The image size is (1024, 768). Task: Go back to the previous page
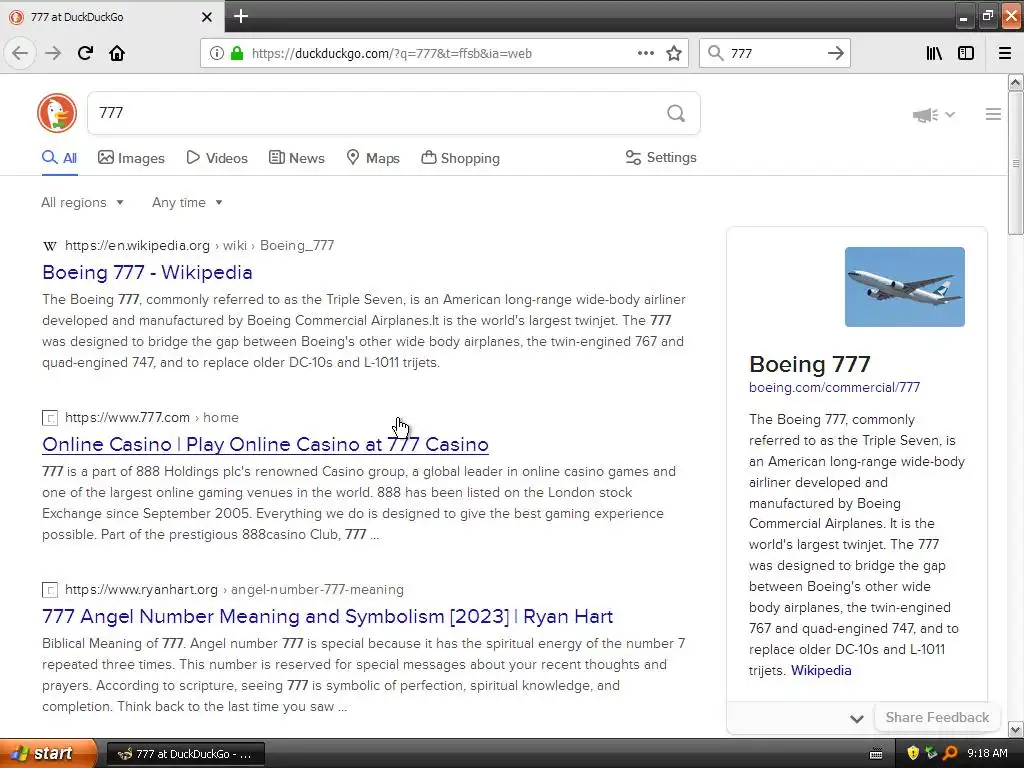click(20, 53)
